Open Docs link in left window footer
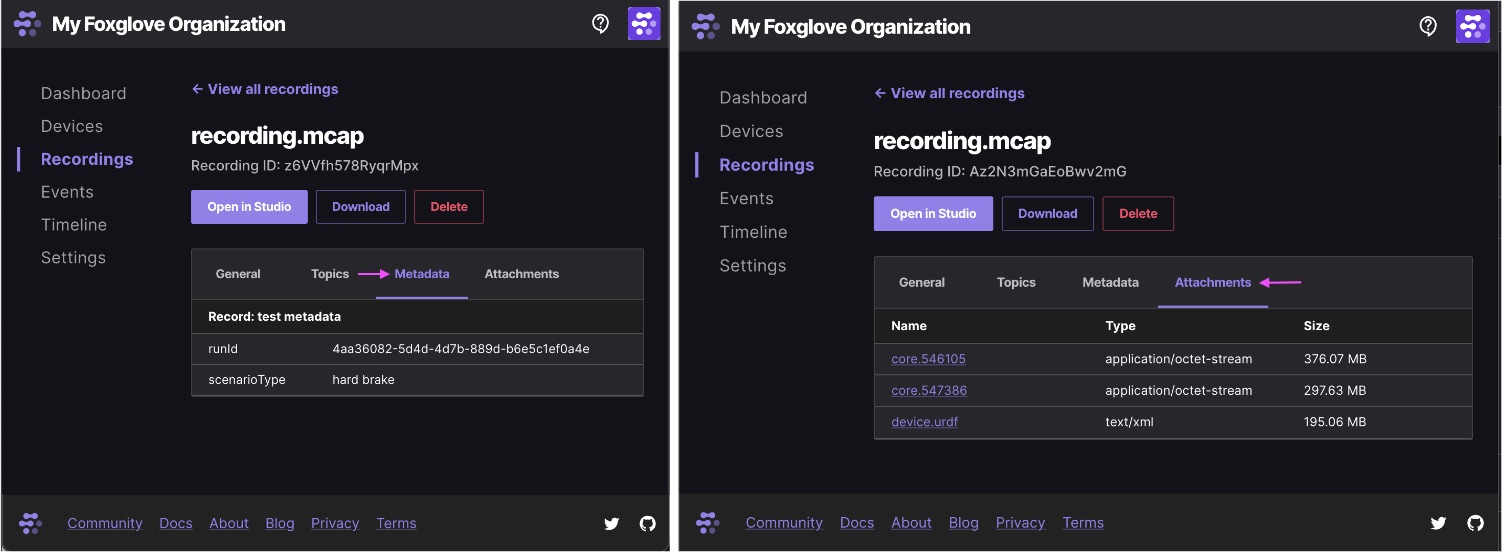Viewport: 1502px width, 552px height. (x=176, y=523)
